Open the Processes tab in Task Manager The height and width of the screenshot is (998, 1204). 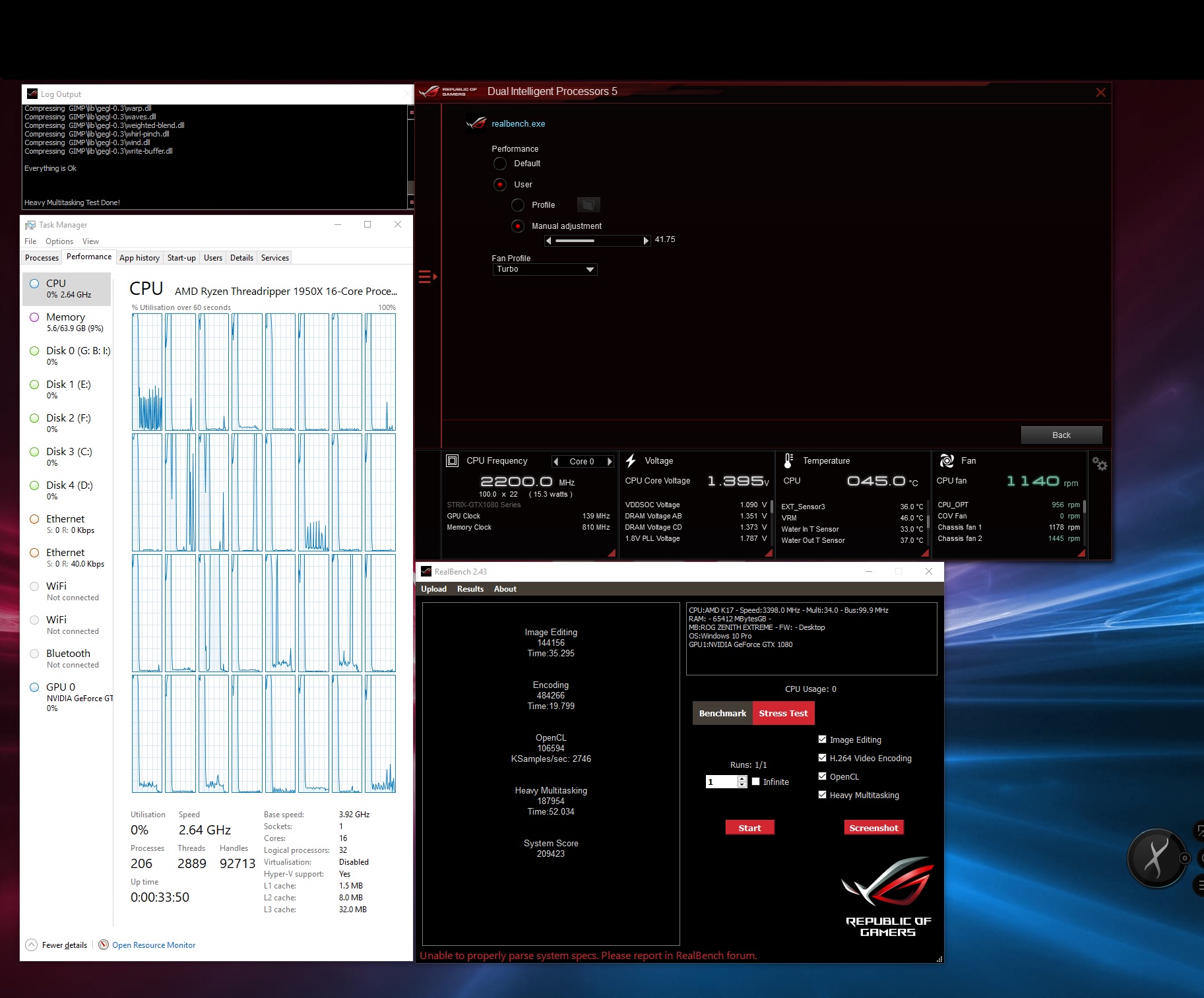tap(42, 258)
